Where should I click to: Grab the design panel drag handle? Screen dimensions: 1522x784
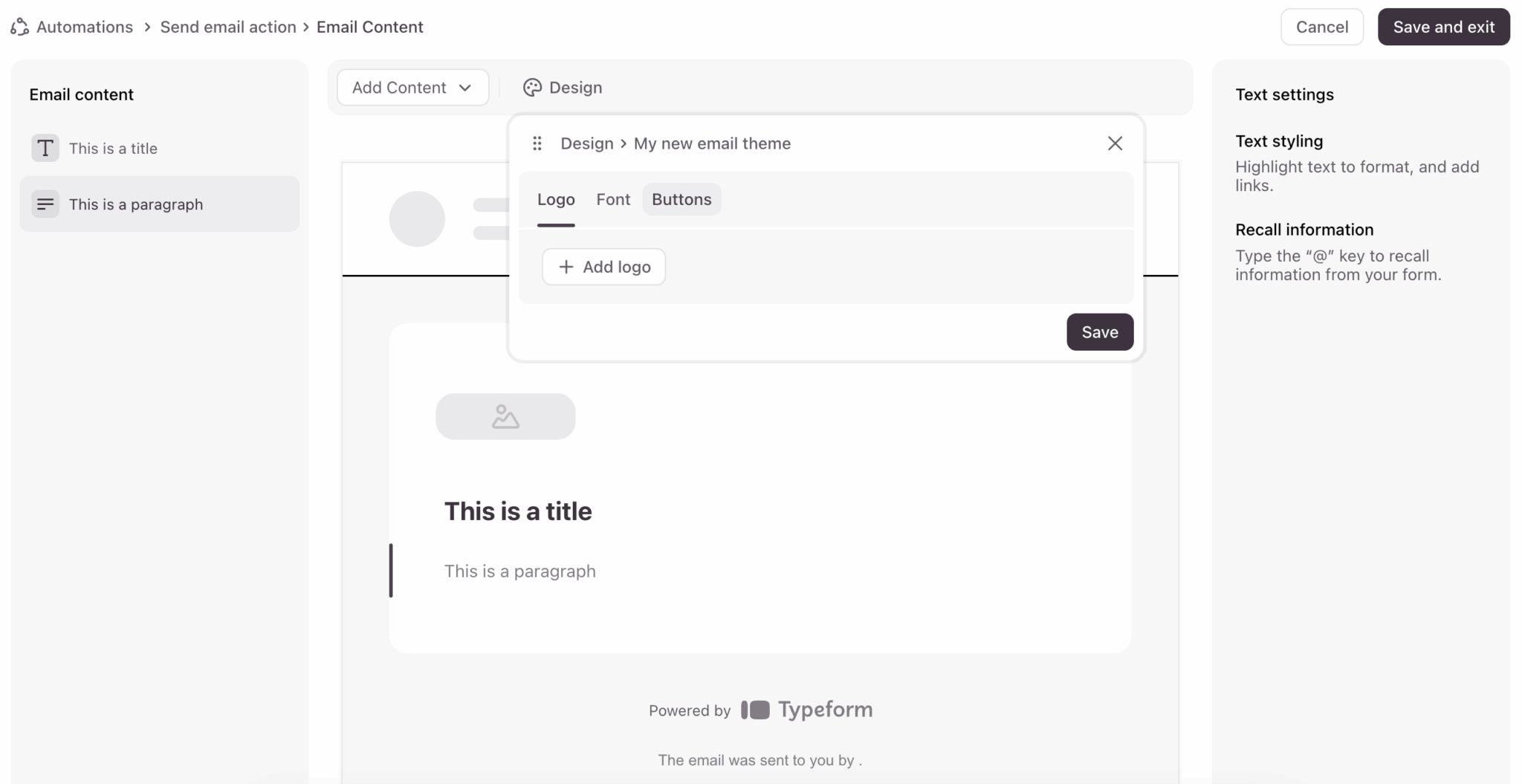pos(537,143)
